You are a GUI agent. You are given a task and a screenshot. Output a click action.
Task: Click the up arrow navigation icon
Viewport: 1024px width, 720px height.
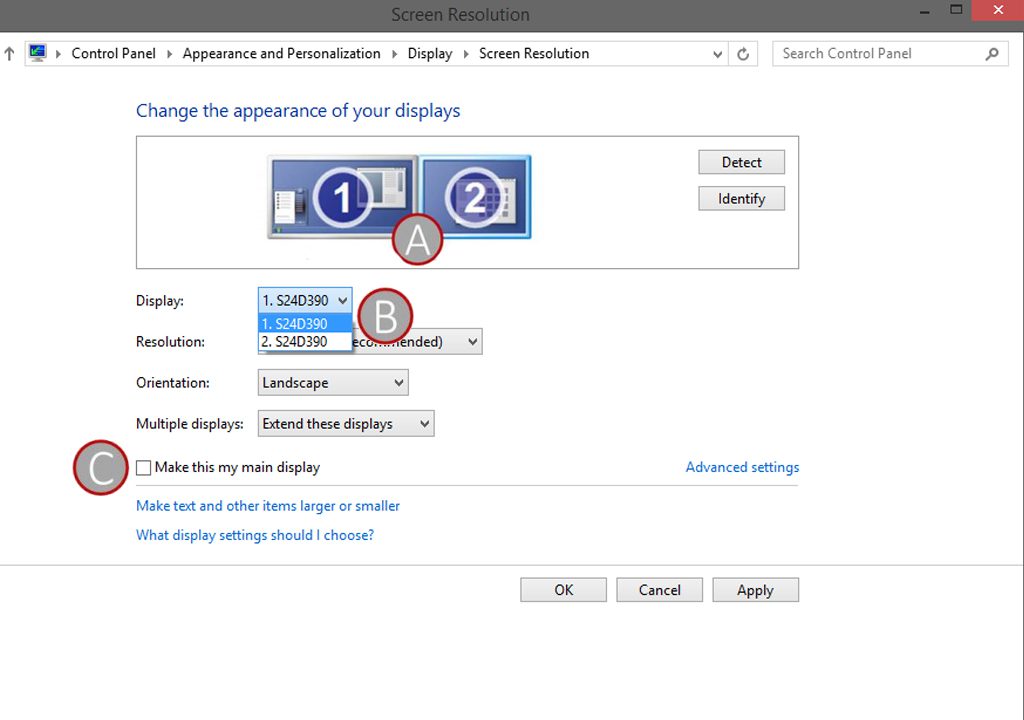(9, 54)
